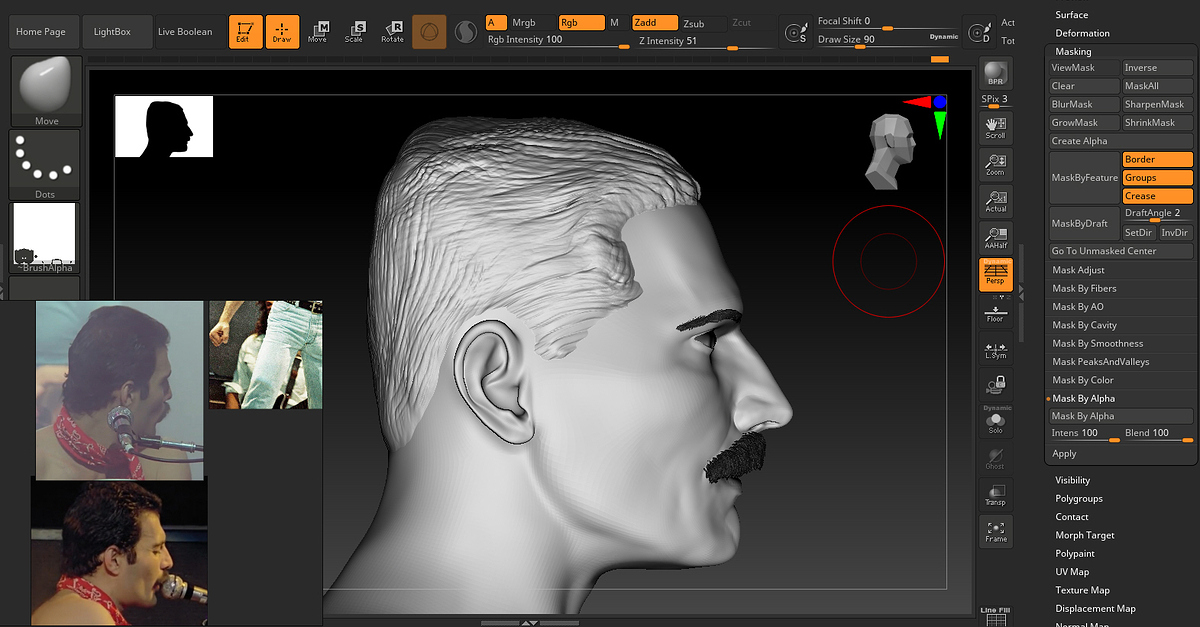Click the Scroll canvas icon

point(995,127)
